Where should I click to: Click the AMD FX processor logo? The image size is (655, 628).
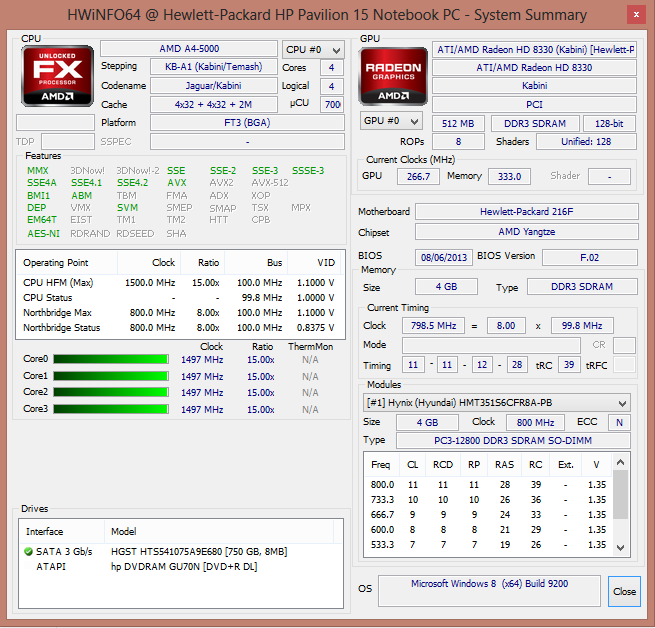pos(57,76)
